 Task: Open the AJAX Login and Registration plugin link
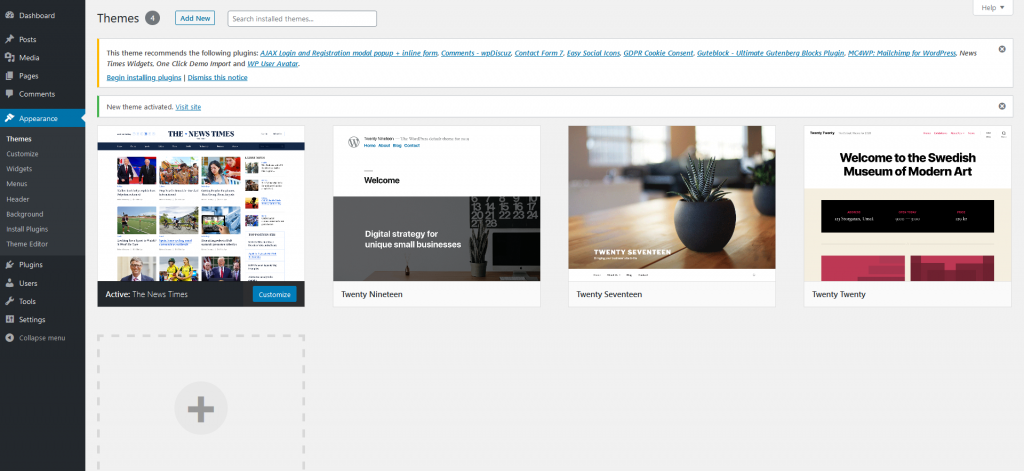[349, 54]
